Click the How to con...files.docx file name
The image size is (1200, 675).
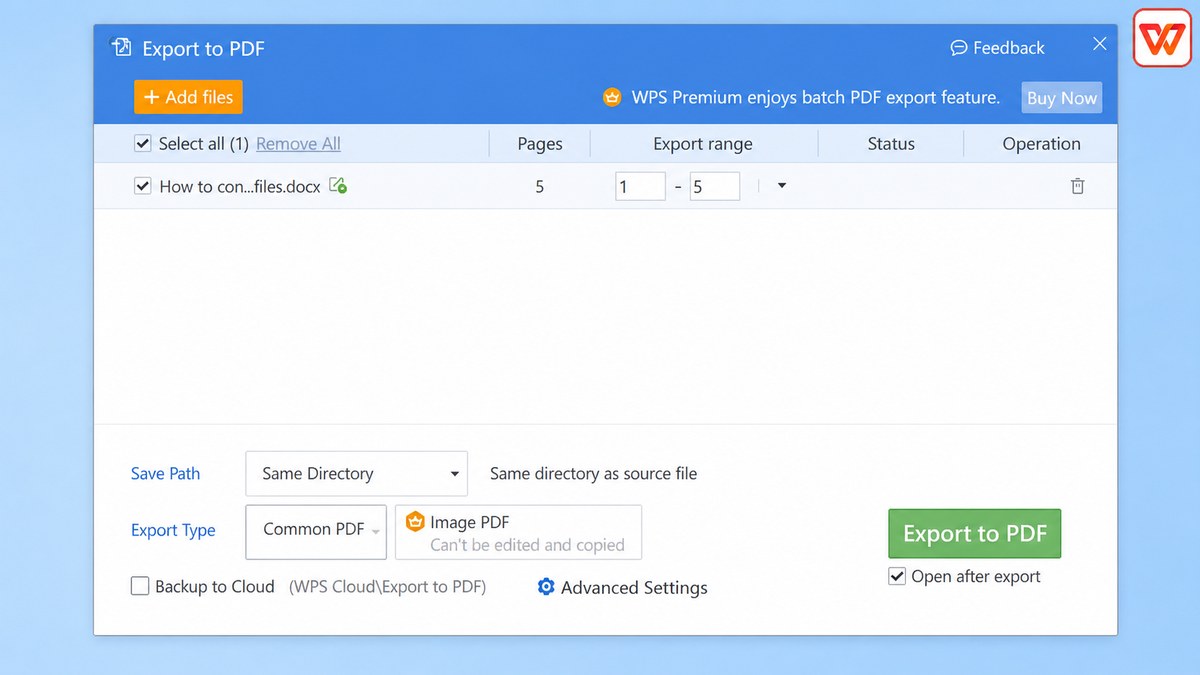(240, 186)
